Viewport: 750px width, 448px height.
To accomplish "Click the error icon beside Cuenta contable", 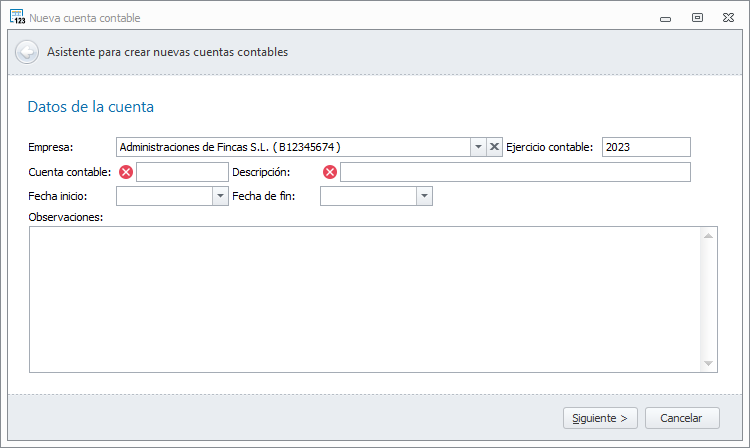I will pyautogui.click(x=126, y=172).
